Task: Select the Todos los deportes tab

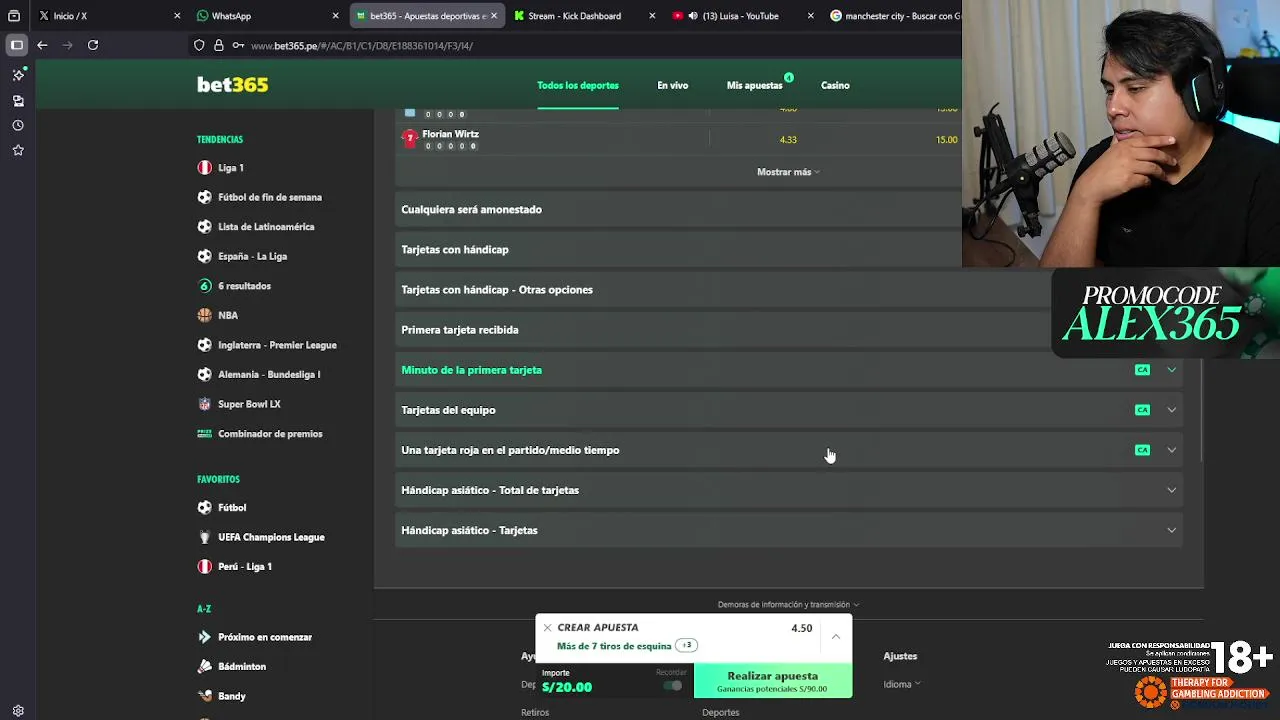Action: pos(578,86)
